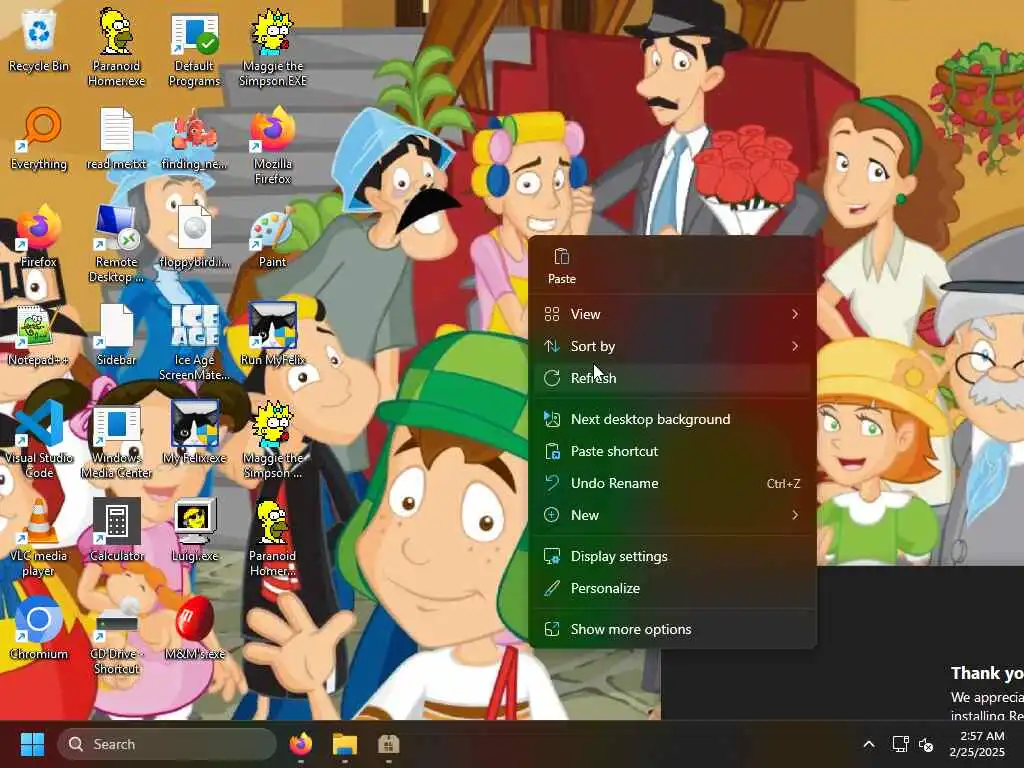Click Paste at top of context menu
The width and height of the screenshot is (1024, 768).
(562, 266)
